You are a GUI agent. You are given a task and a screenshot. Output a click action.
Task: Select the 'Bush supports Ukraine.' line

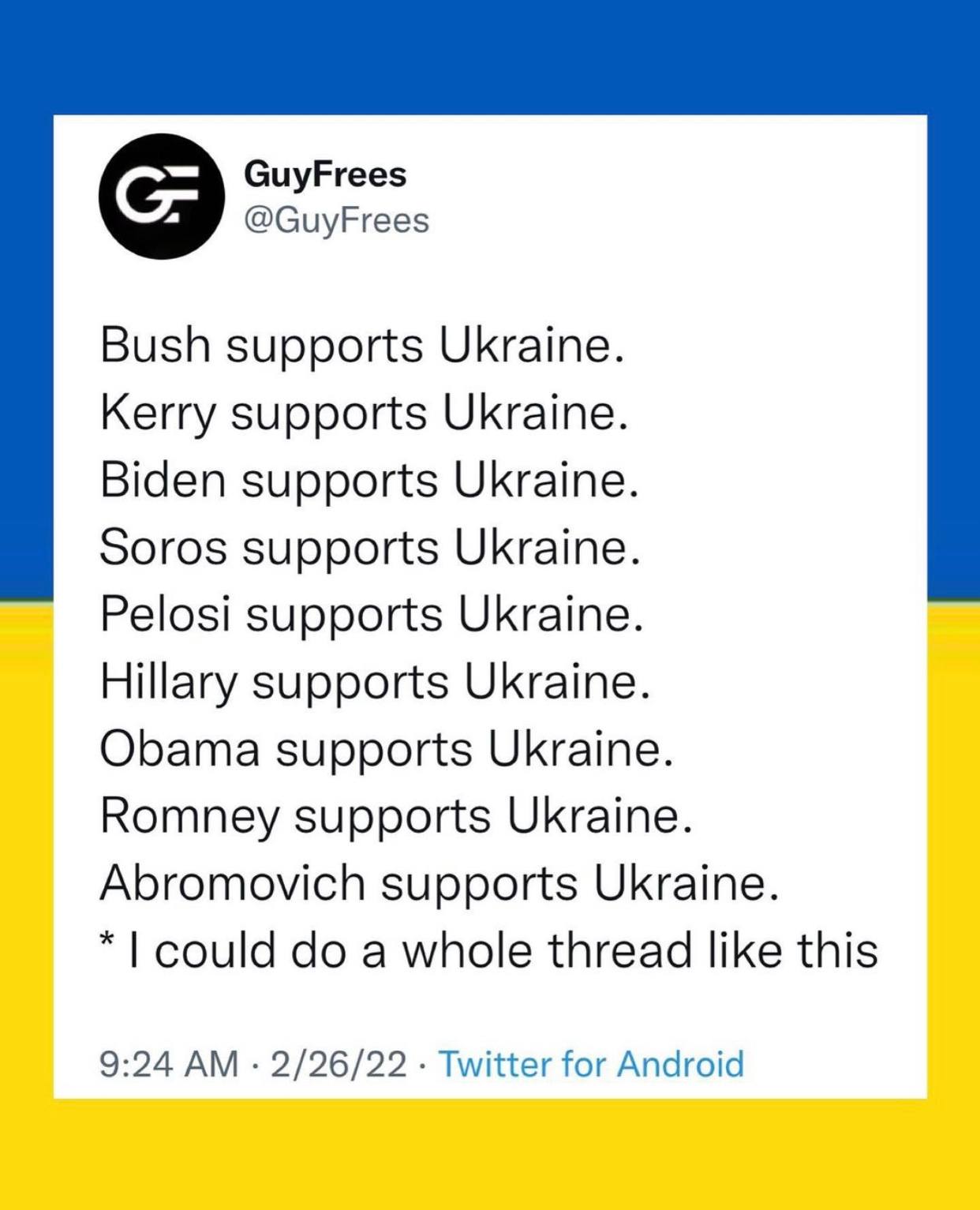[x=362, y=346]
